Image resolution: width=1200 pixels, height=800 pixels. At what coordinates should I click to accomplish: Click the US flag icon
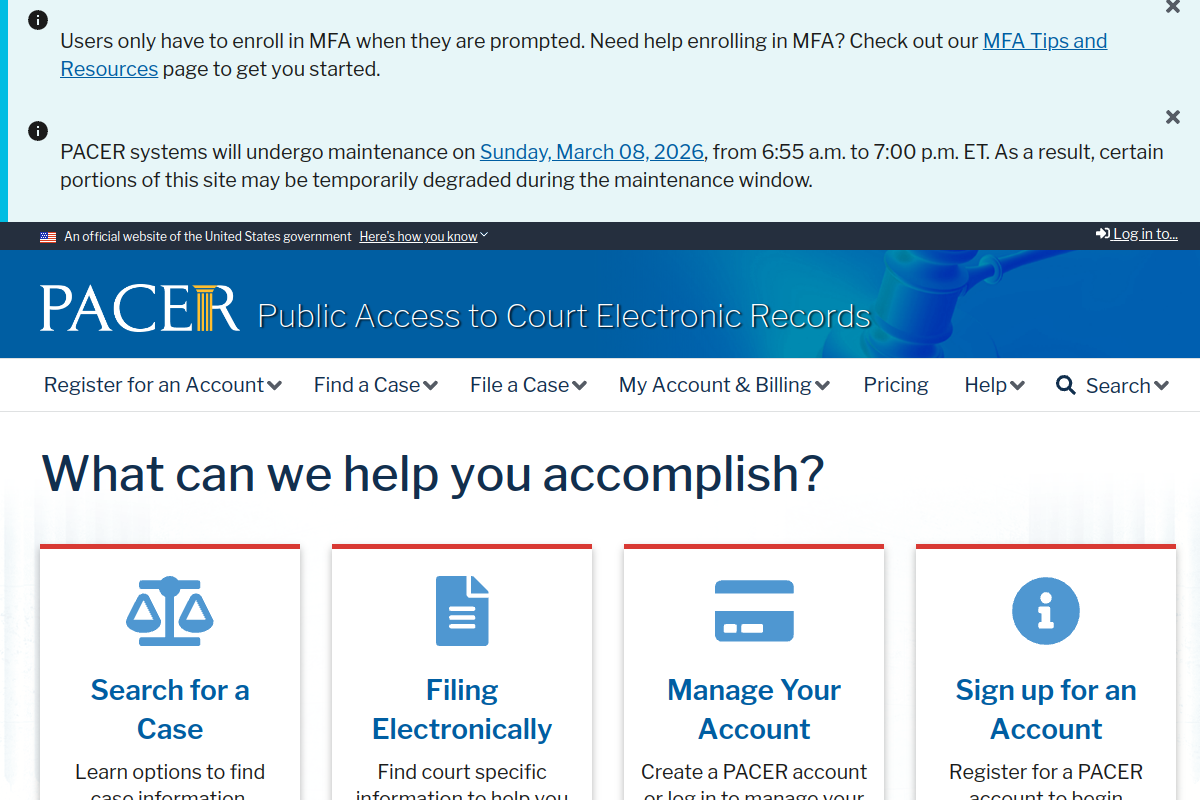click(x=48, y=237)
